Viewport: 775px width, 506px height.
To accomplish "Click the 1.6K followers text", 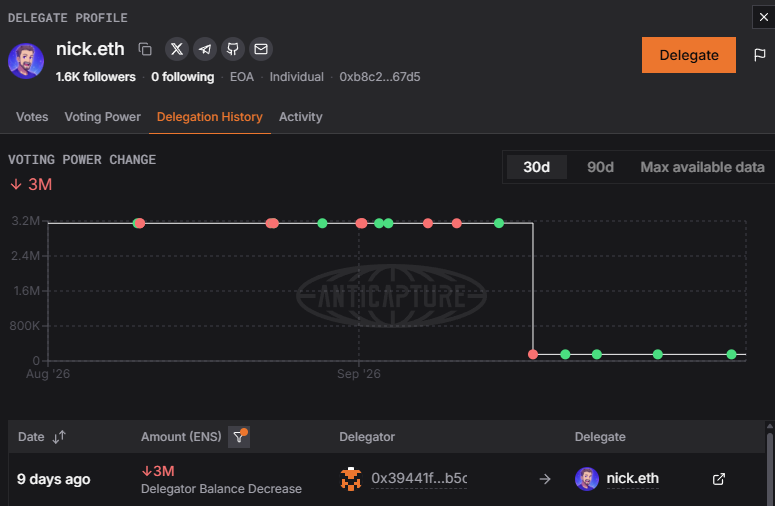I will point(95,77).
